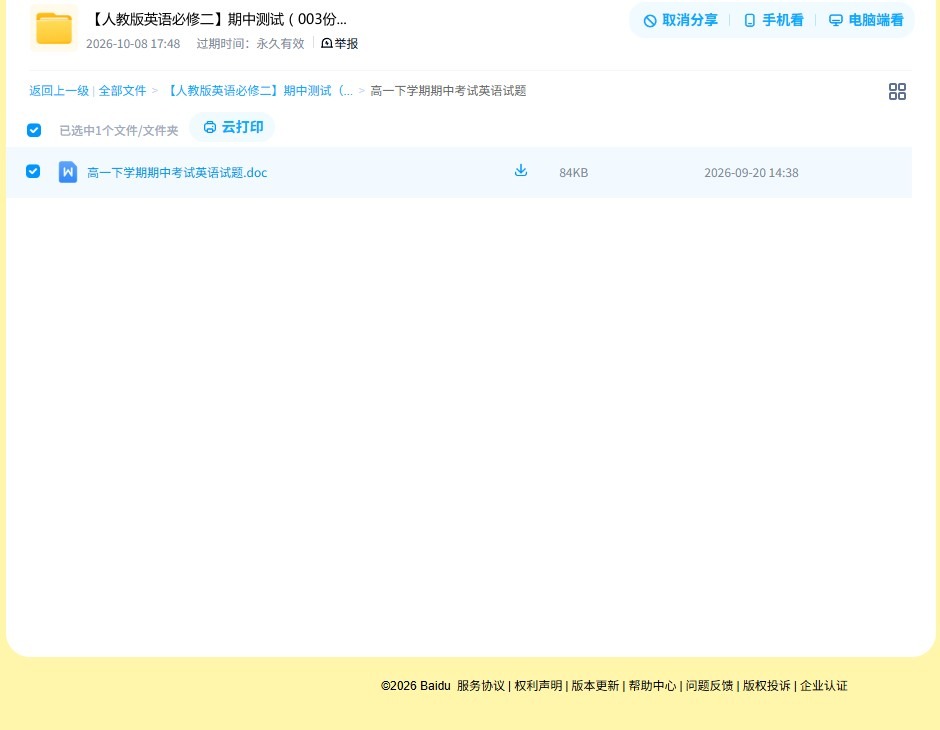Uncheck the 高一下学期期中考试英语试题.doc checkbox

coord(33,171)
